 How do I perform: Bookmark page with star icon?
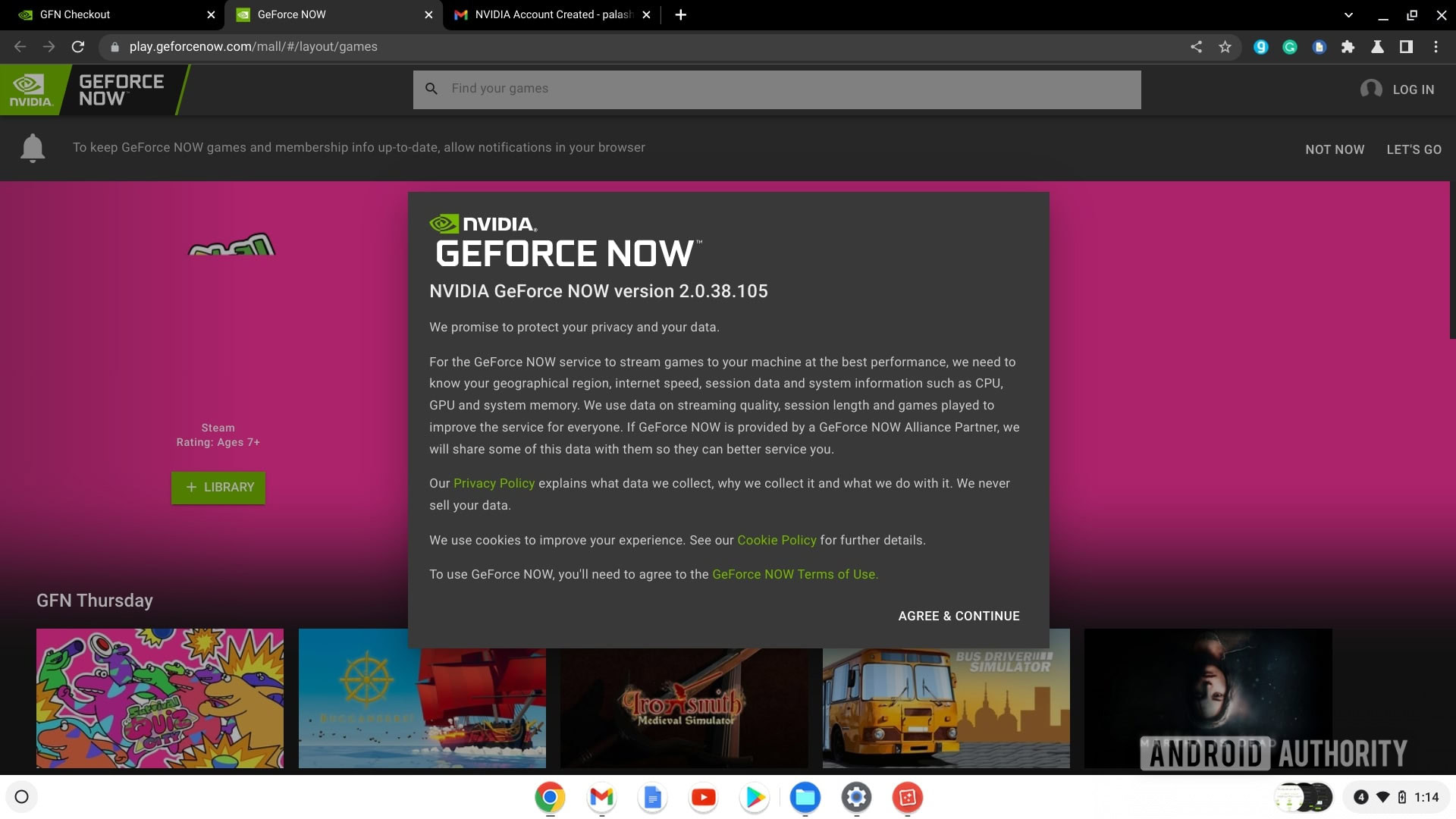point(1225,47)
